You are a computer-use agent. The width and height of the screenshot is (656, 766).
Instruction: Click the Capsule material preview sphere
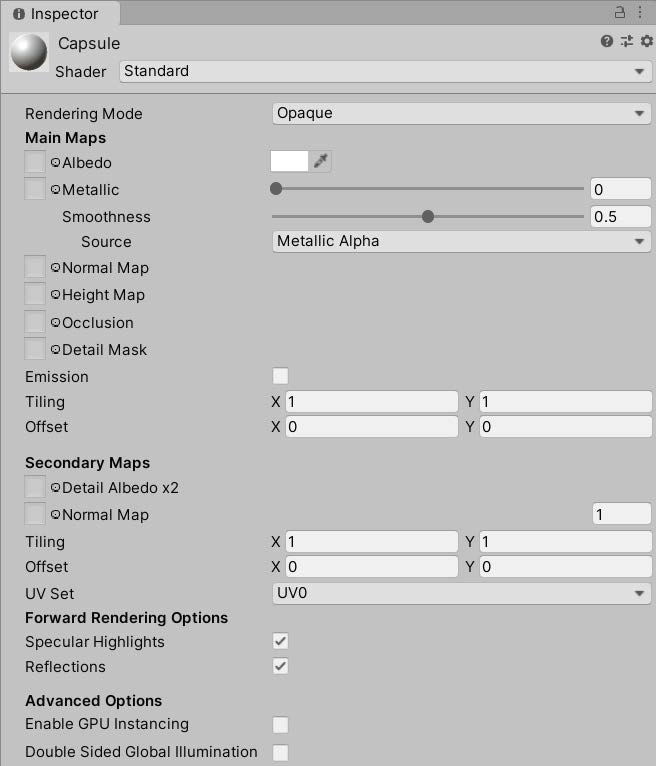tap(29, 52)
